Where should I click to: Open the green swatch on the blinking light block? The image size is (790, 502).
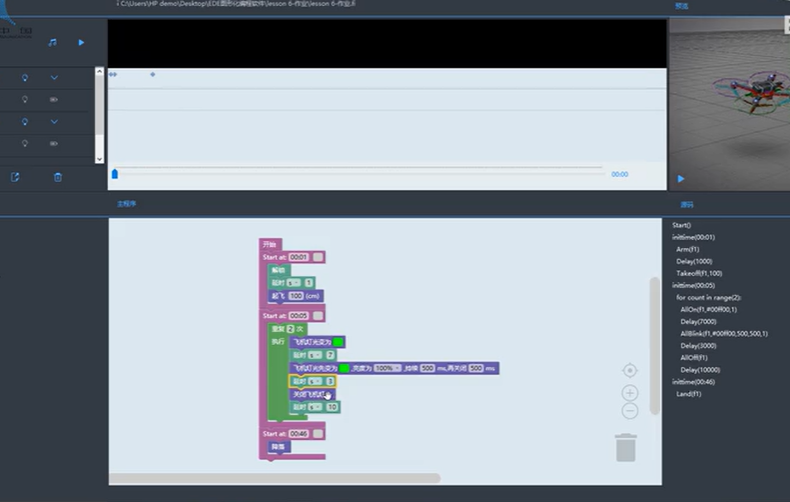point(344,368)
